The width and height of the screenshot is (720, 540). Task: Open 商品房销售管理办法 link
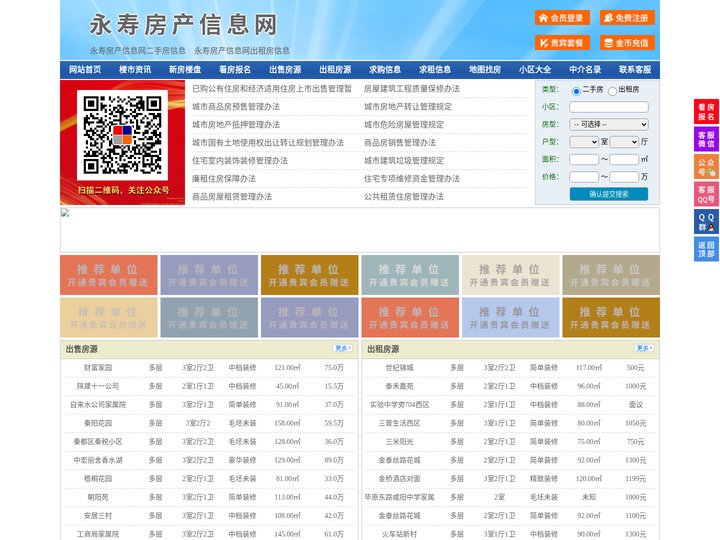400,143
